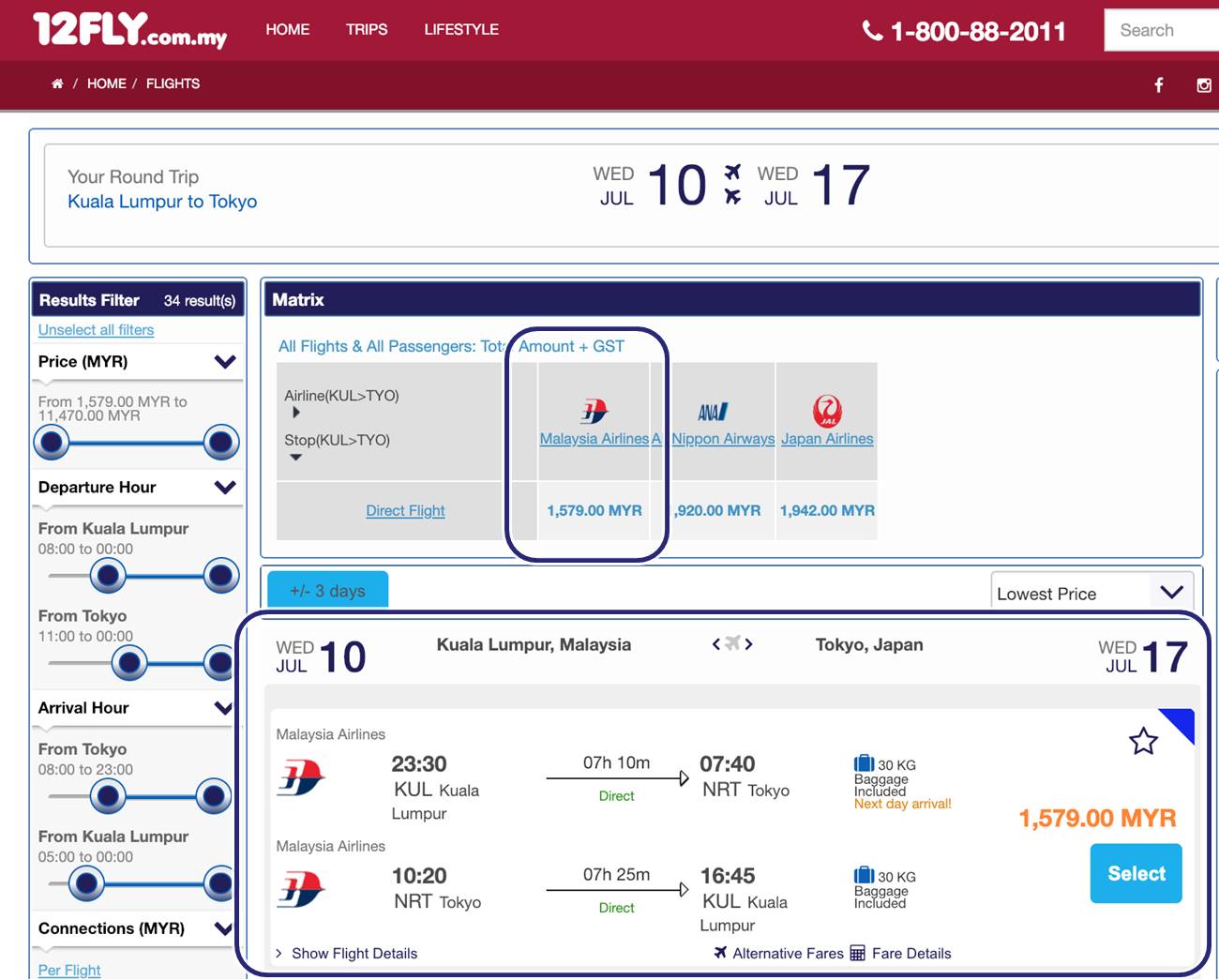Click the home icon in breadcrumb
Image resolution: width=1219 pixels, height=980 pixels.
(x=57, y=83)
